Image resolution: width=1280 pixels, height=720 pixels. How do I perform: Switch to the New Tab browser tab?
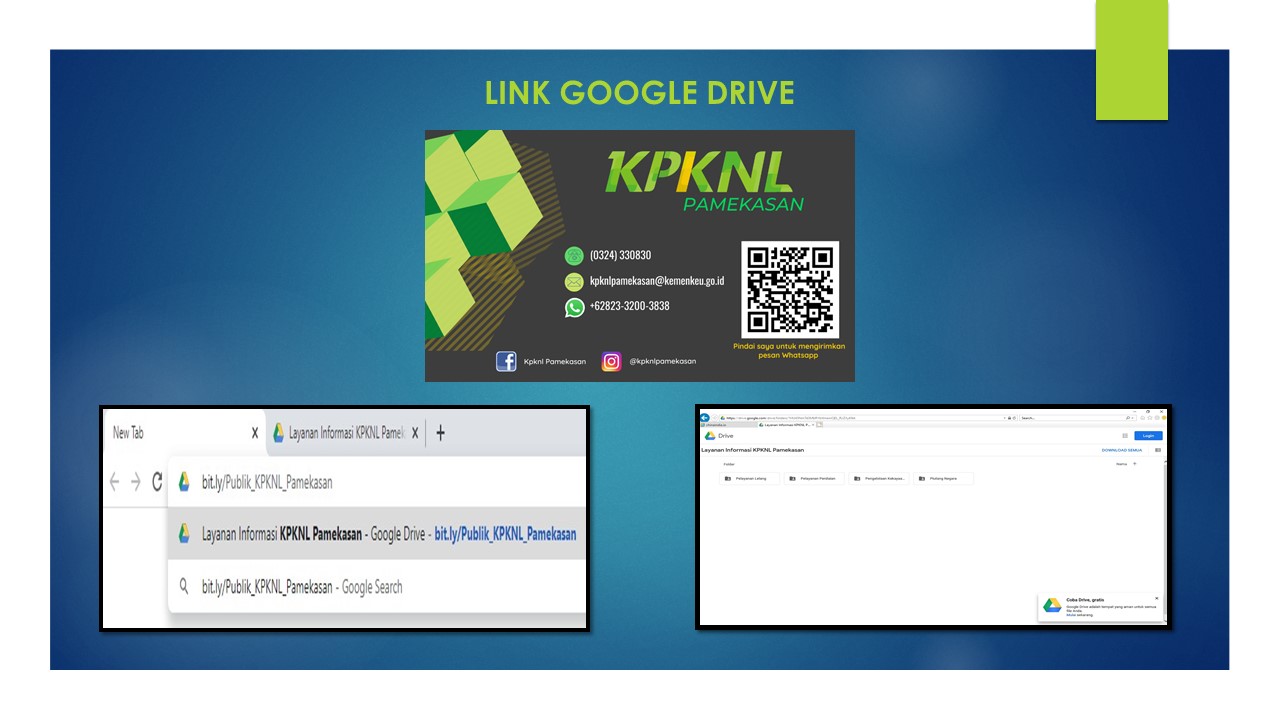tap(170, 433)
